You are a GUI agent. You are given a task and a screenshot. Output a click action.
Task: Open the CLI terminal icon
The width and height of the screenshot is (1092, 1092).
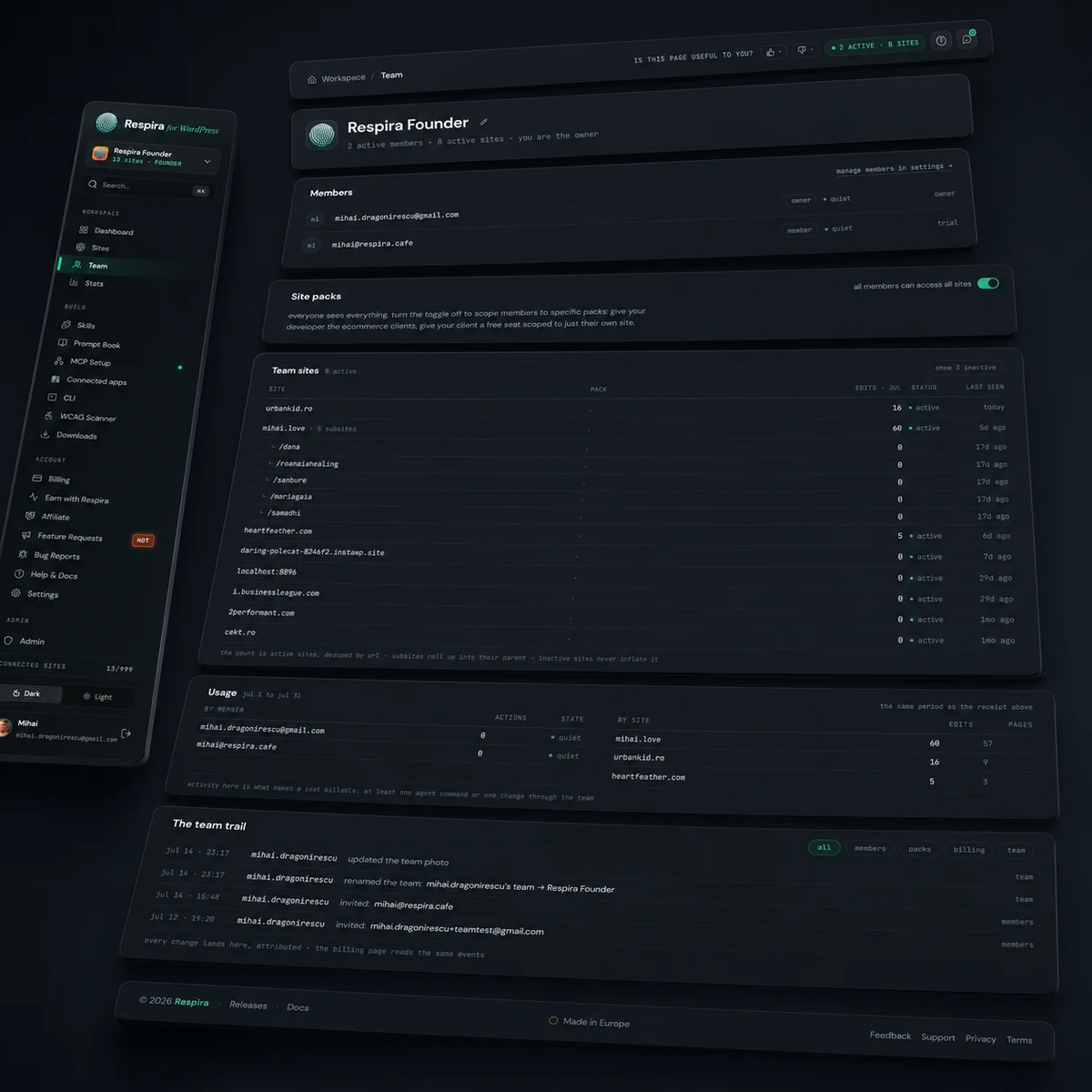pos(52,397)
